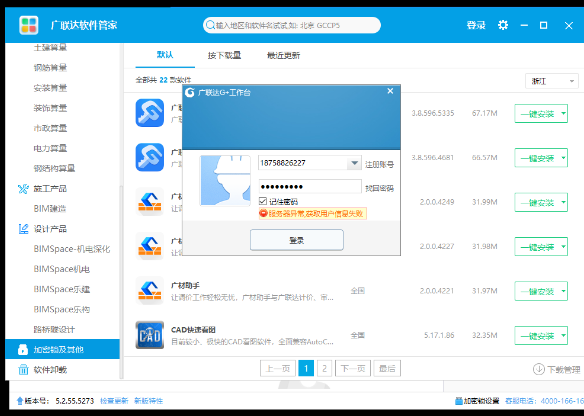
Task: Select 土建算量 in the sidebar
Action: 50,47
